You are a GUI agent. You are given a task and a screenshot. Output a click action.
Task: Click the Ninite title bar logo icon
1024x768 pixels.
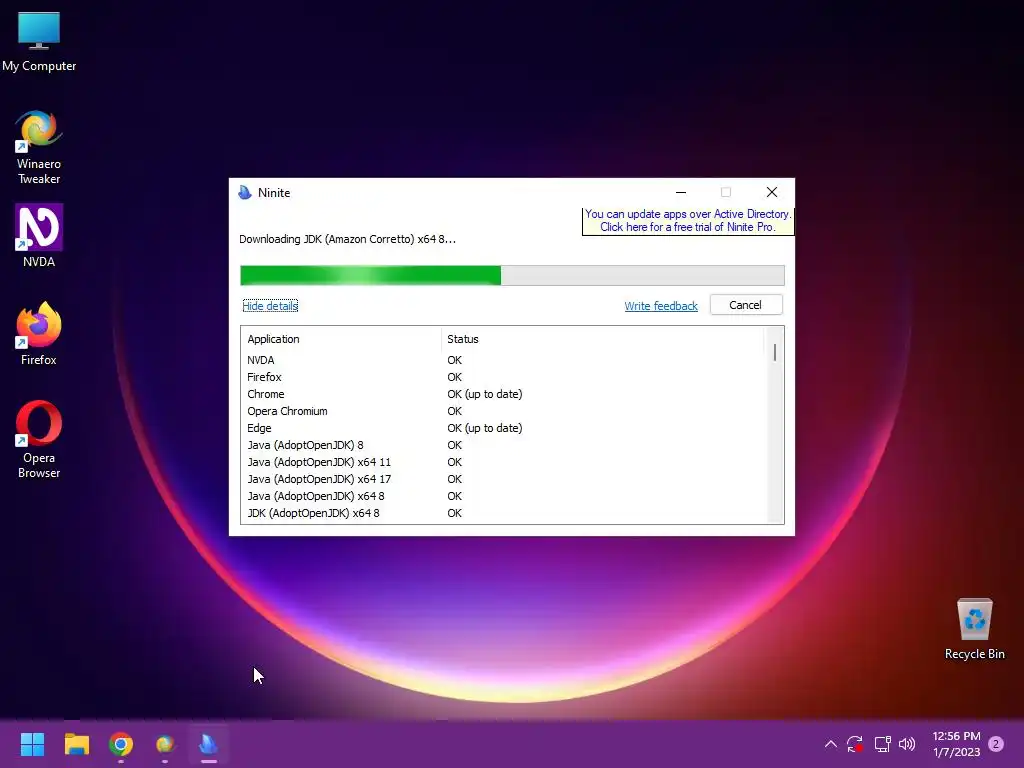click(x=245, y=193)
